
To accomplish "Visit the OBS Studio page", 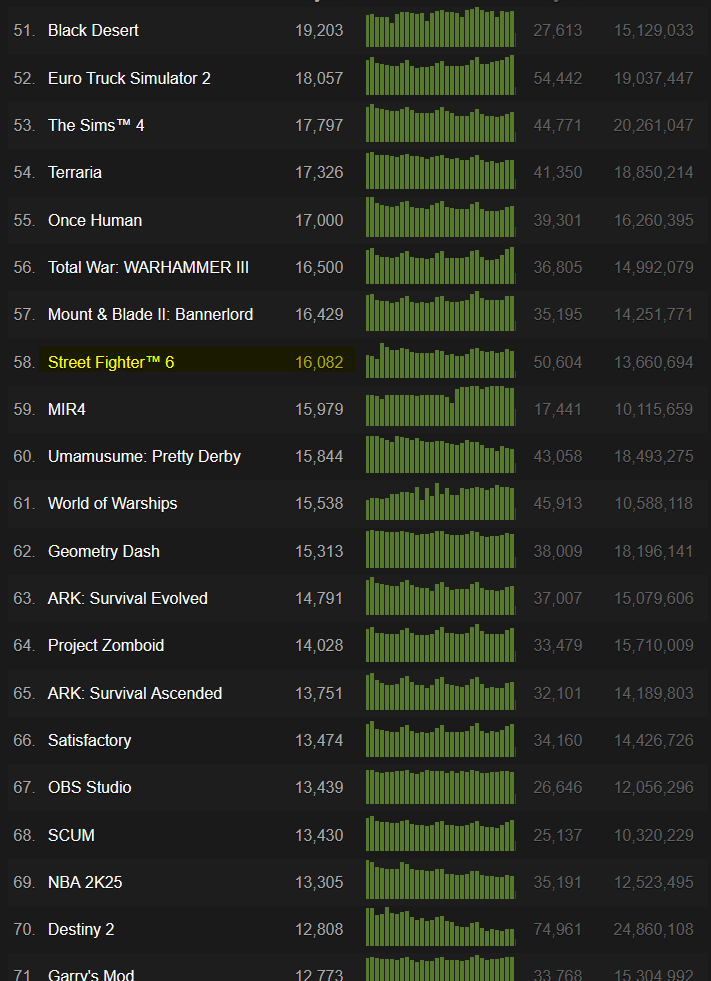I will point(90,787).
